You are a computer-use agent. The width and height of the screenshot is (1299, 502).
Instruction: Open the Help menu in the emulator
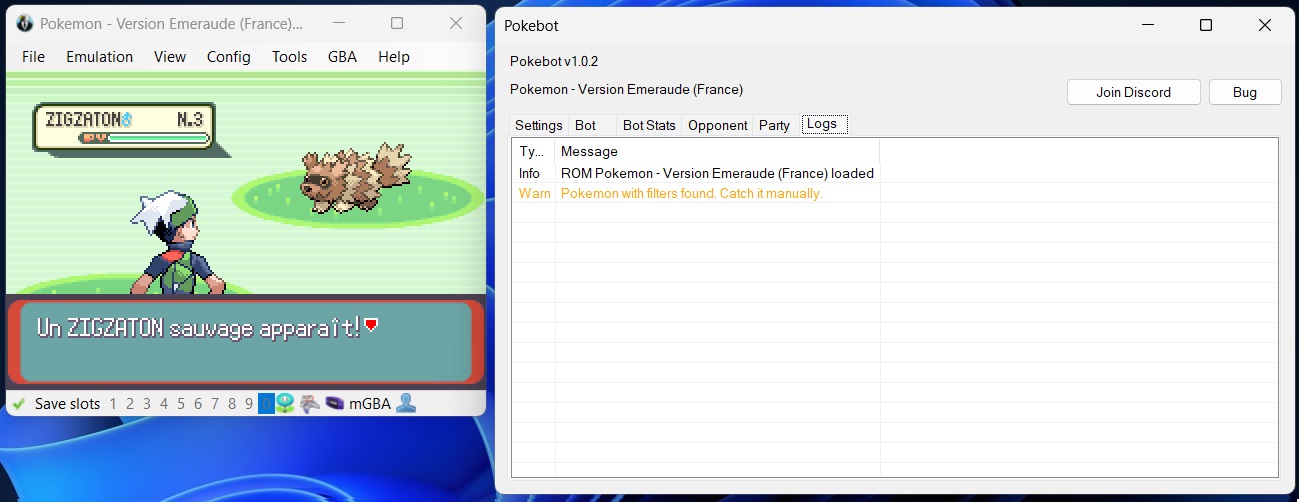(x=394, y=57)
